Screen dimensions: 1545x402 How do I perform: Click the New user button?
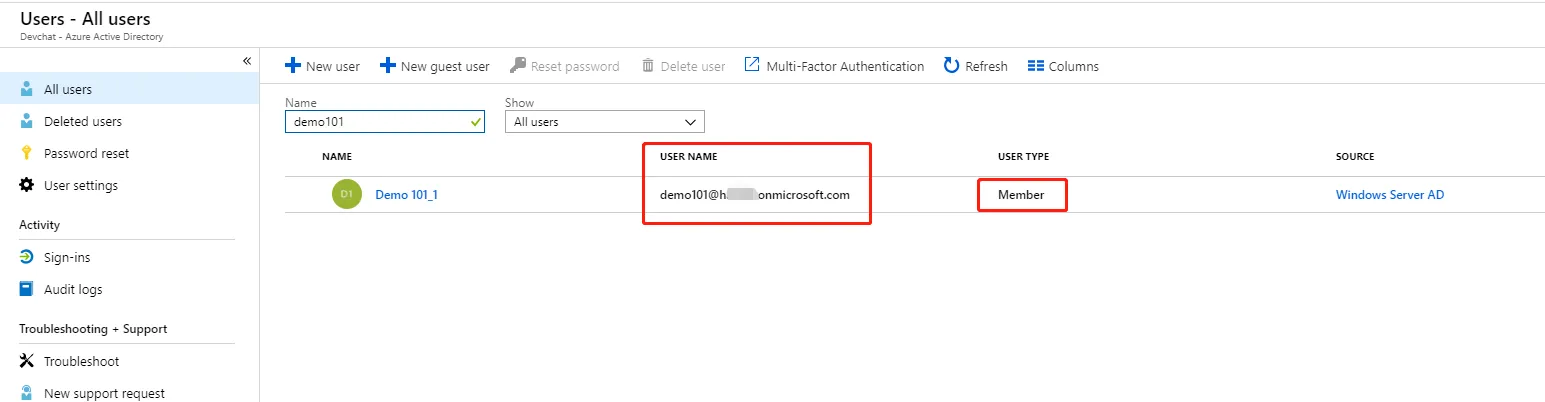click(x=323, y=66)
